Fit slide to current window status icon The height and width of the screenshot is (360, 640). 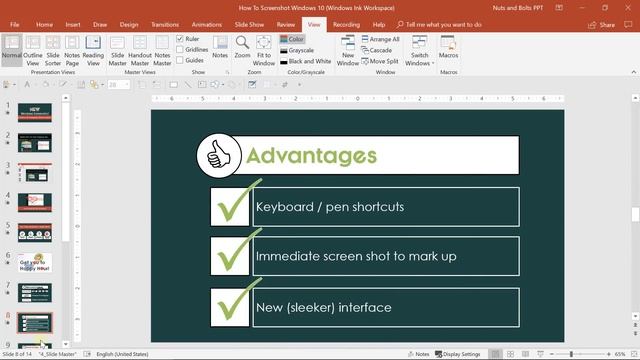pyautogui.click(x=634, y=354)
